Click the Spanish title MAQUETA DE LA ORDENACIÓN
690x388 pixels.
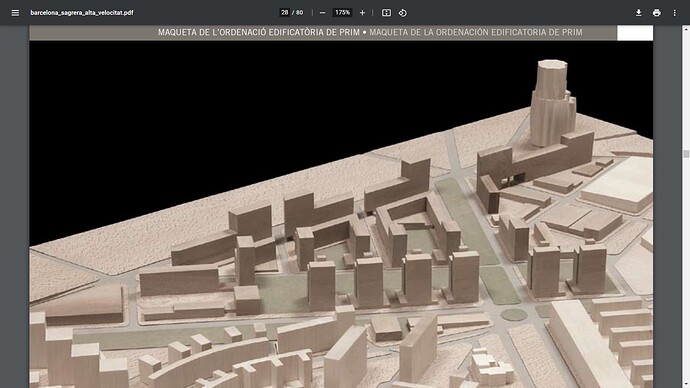coord(476,32)
